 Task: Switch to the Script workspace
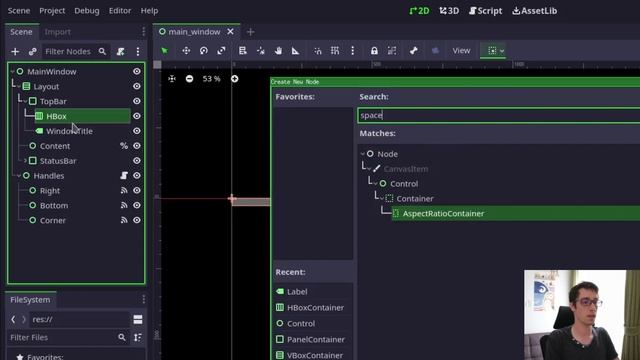485,11
